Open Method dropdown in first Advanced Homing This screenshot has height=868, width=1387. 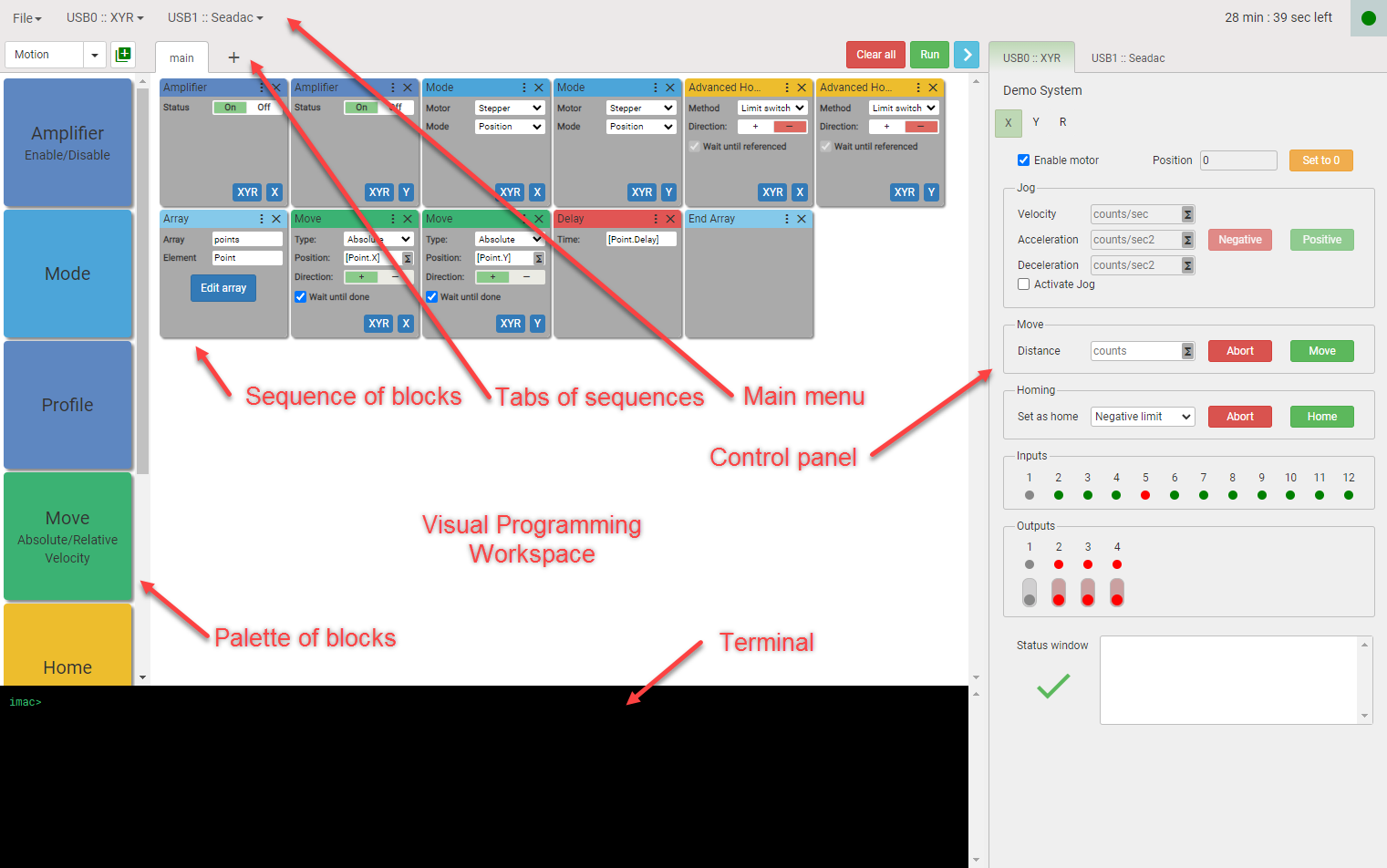coord(772,108)
